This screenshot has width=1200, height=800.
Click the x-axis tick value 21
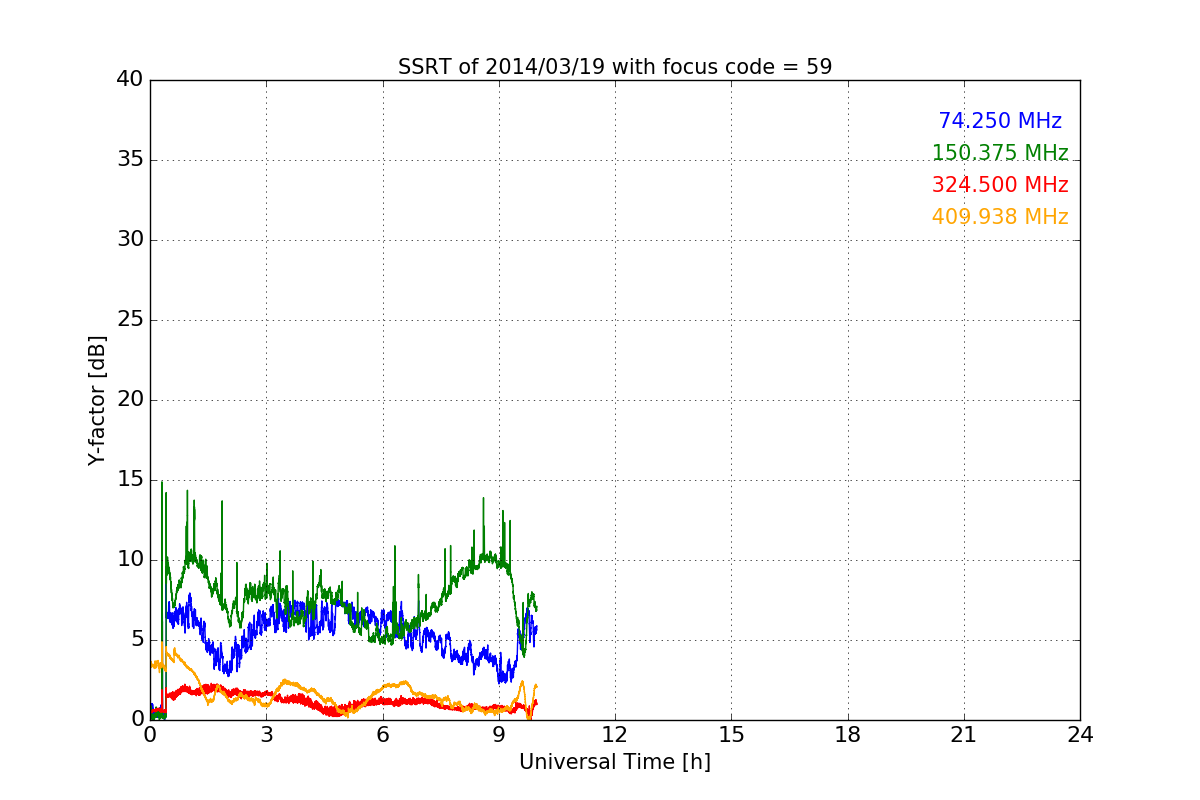point(964,735)
